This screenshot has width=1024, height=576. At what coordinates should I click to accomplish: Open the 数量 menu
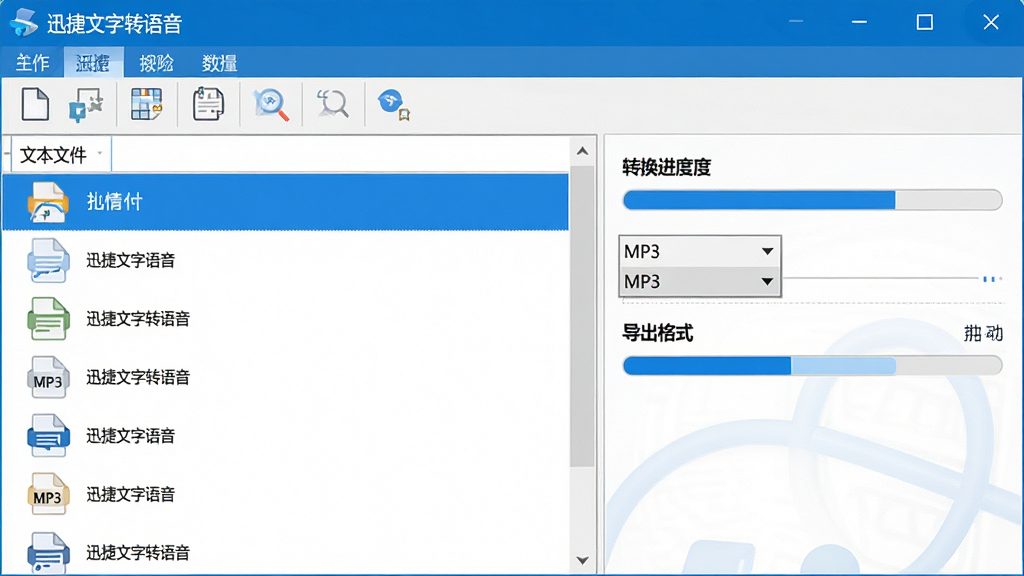click(219, 63)
